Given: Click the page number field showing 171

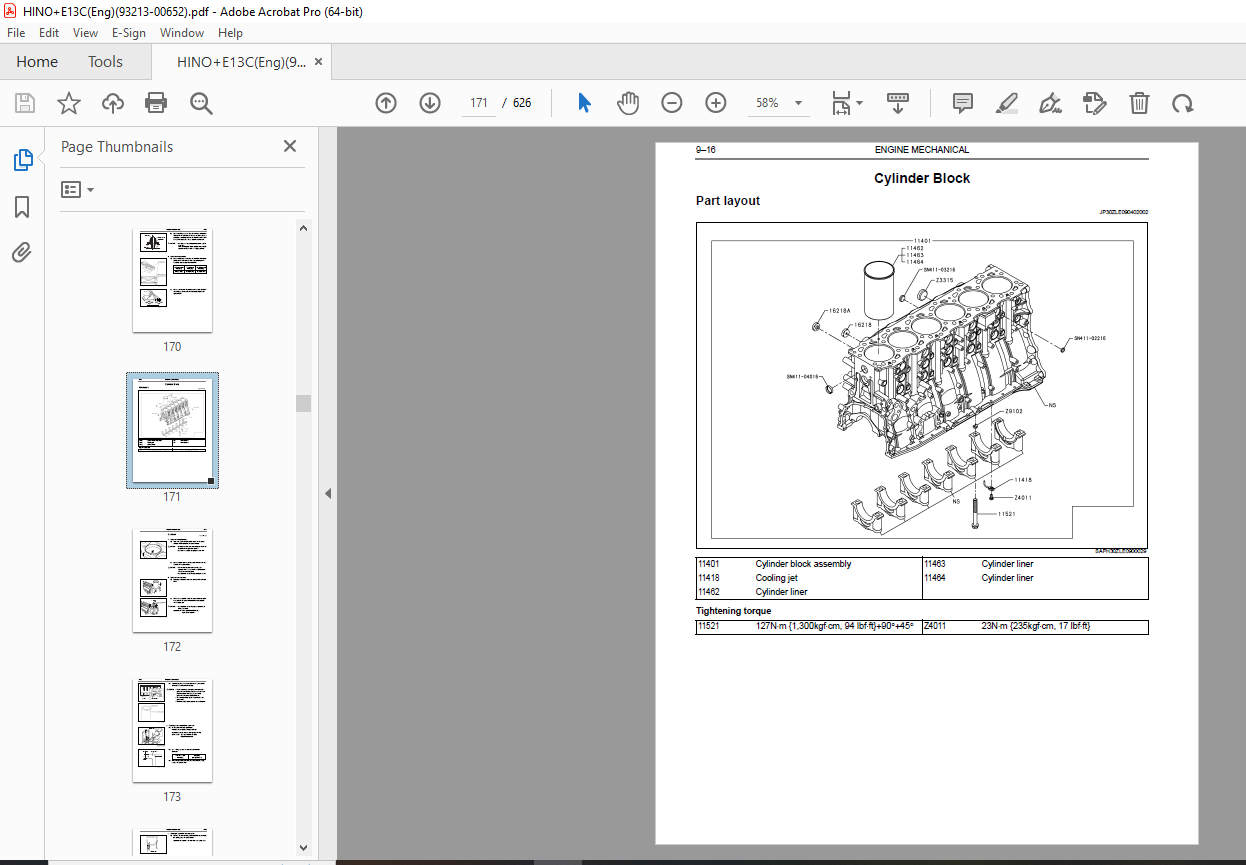Looking at the screenshot, I should click(478, 103).
